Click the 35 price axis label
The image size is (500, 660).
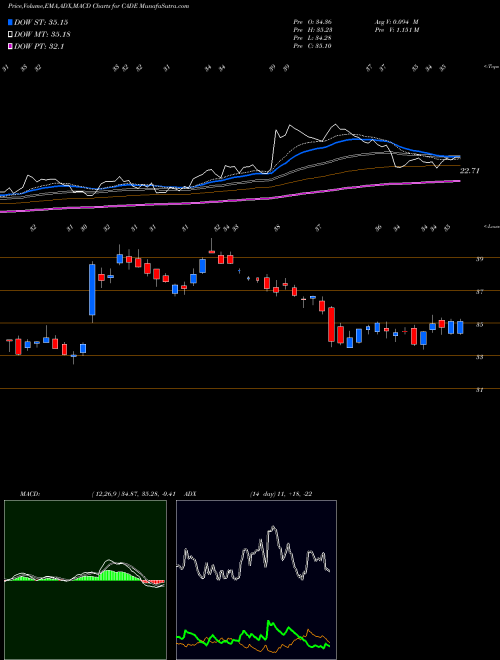point(479,325)
